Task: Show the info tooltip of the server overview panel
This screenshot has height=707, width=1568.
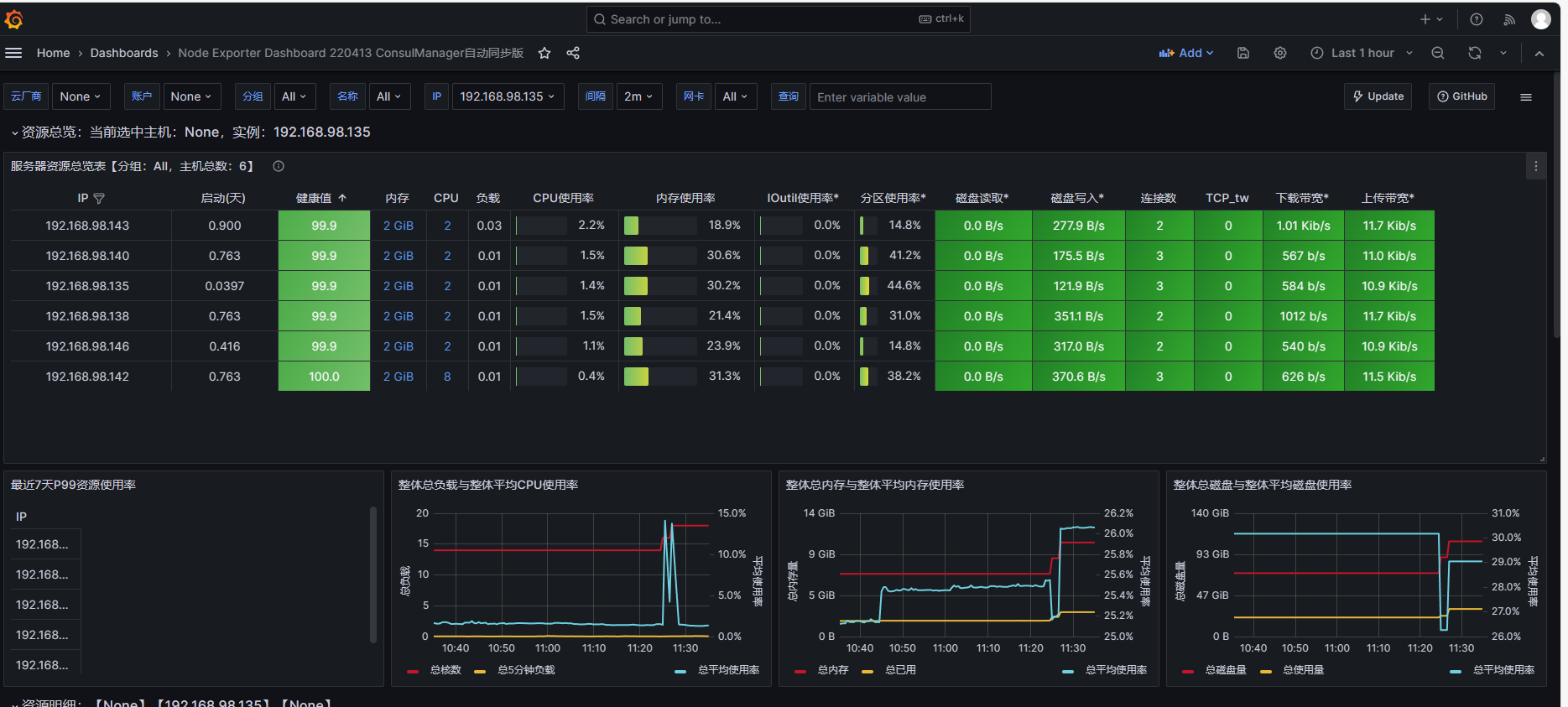Action: (279, 166)
